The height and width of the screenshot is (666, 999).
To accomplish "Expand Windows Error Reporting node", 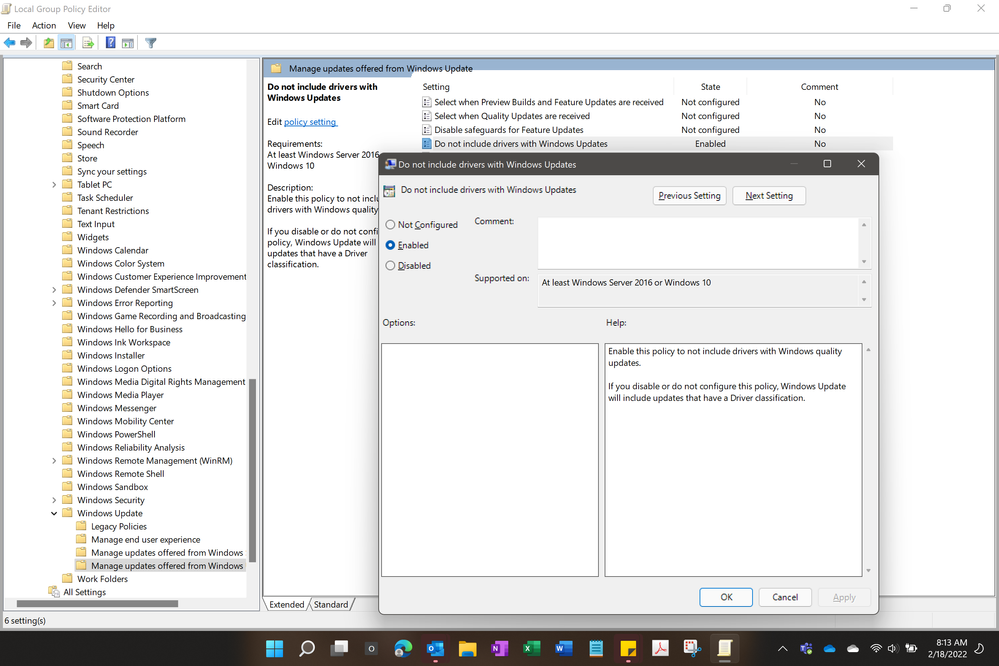I will point(54,303).
